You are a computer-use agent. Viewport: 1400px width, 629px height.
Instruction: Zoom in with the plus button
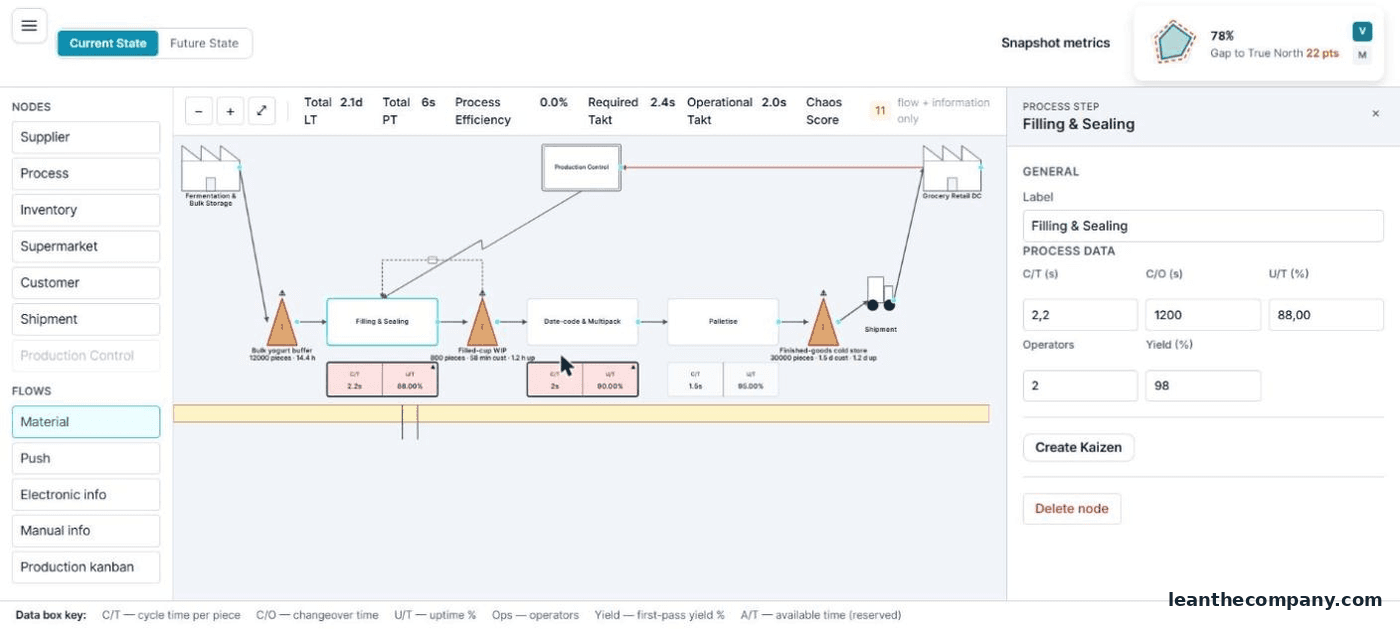[230, 111]
